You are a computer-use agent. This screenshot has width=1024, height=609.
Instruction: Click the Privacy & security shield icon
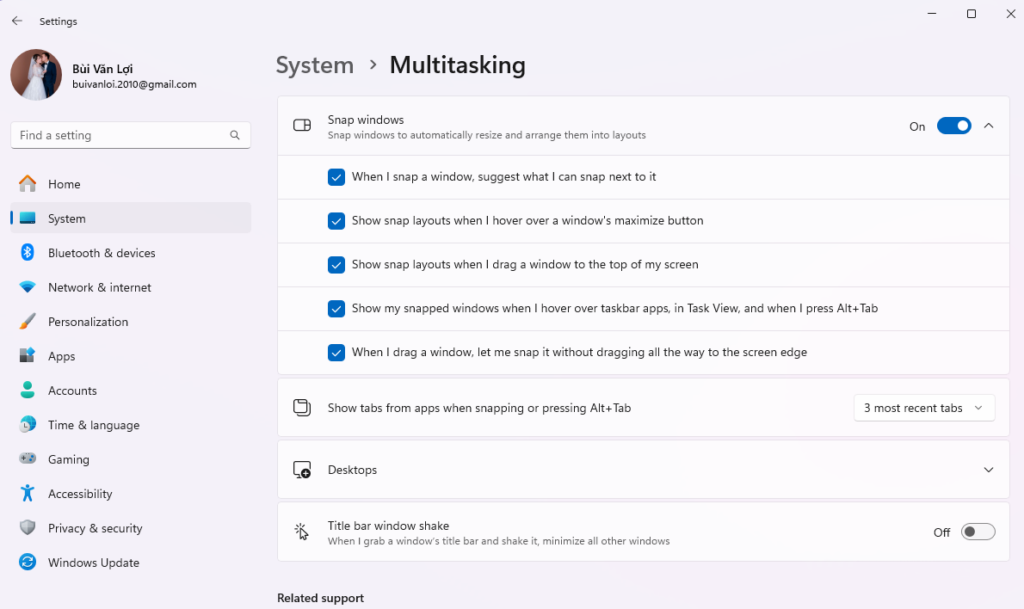(28, 528)
